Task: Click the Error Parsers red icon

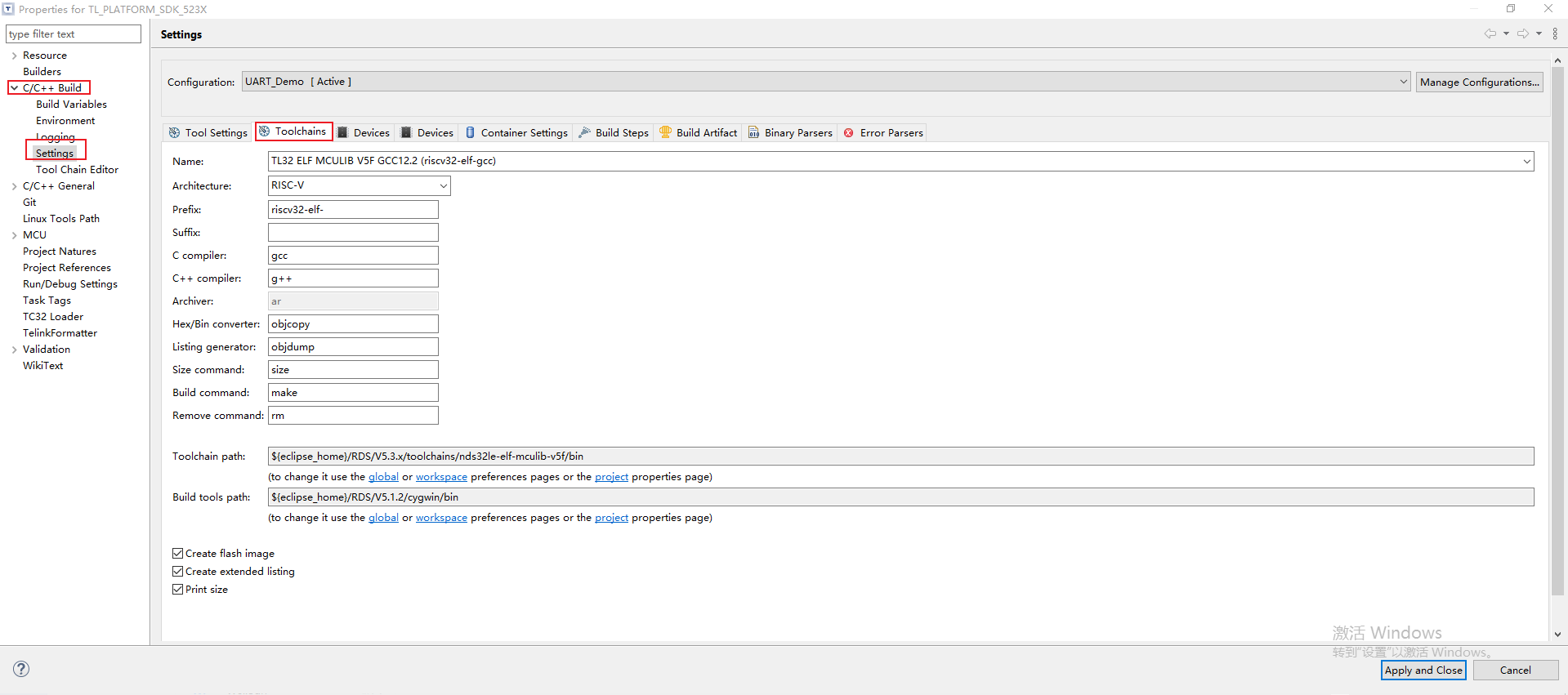Action: tap(849, 132)
